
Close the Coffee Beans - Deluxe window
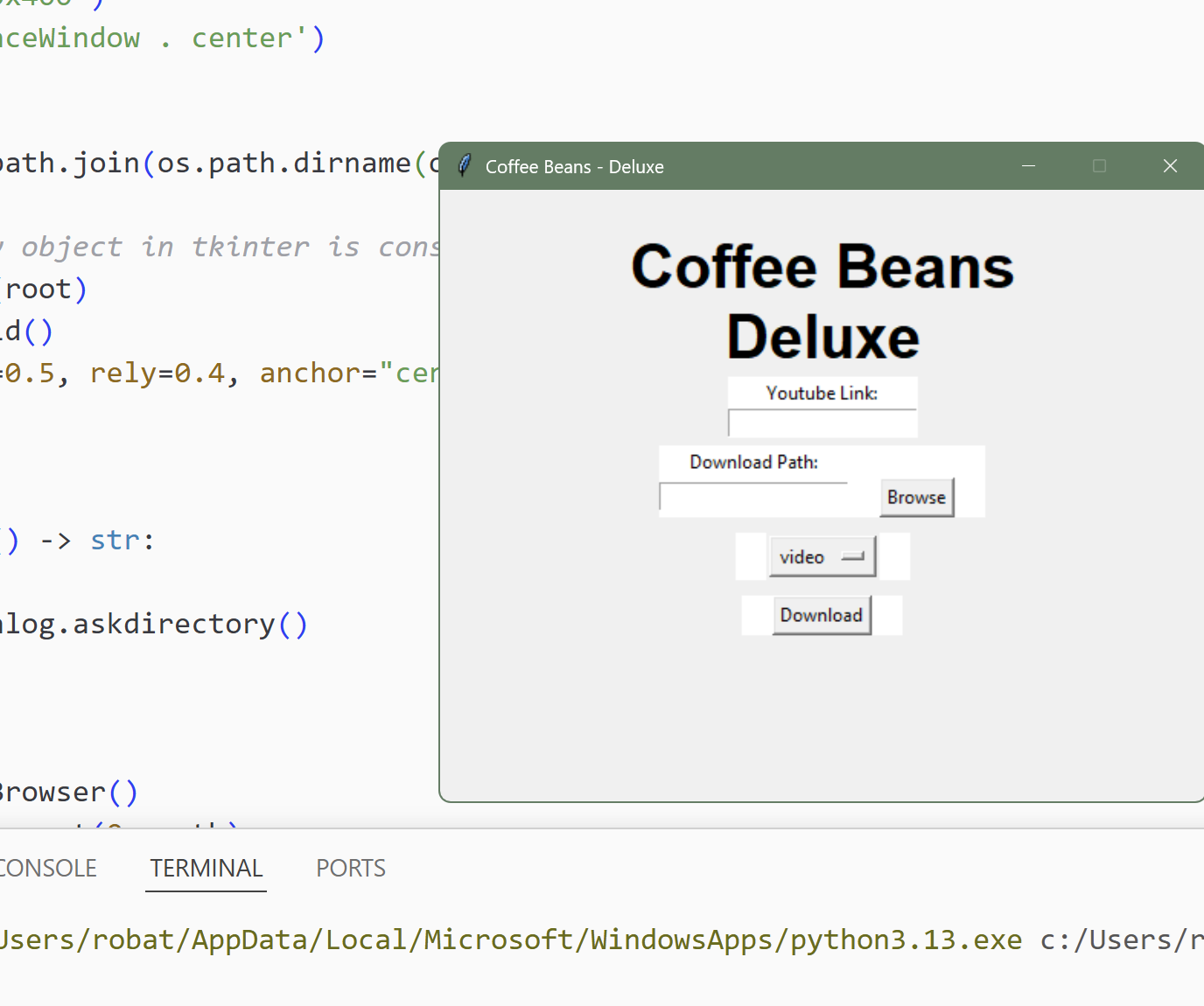click(x=1170, y=166)
